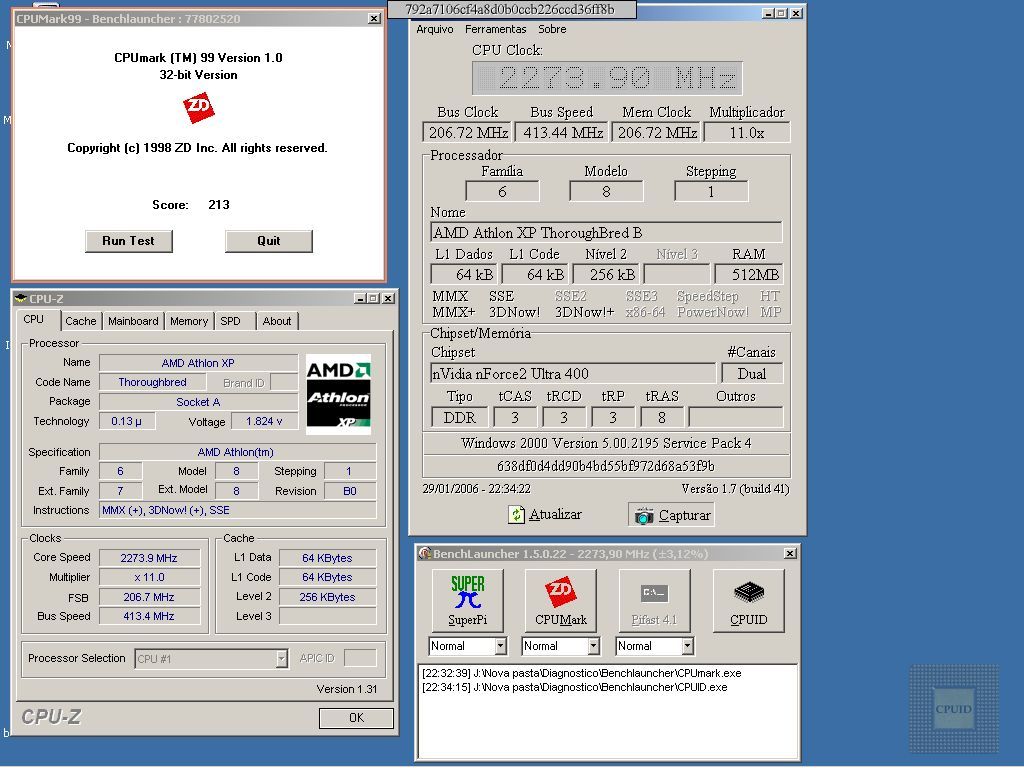The image size is (1024, 768).
Task: Open CPUID from the BenchLauncher chip icon
Action: [x=748, y=601]
